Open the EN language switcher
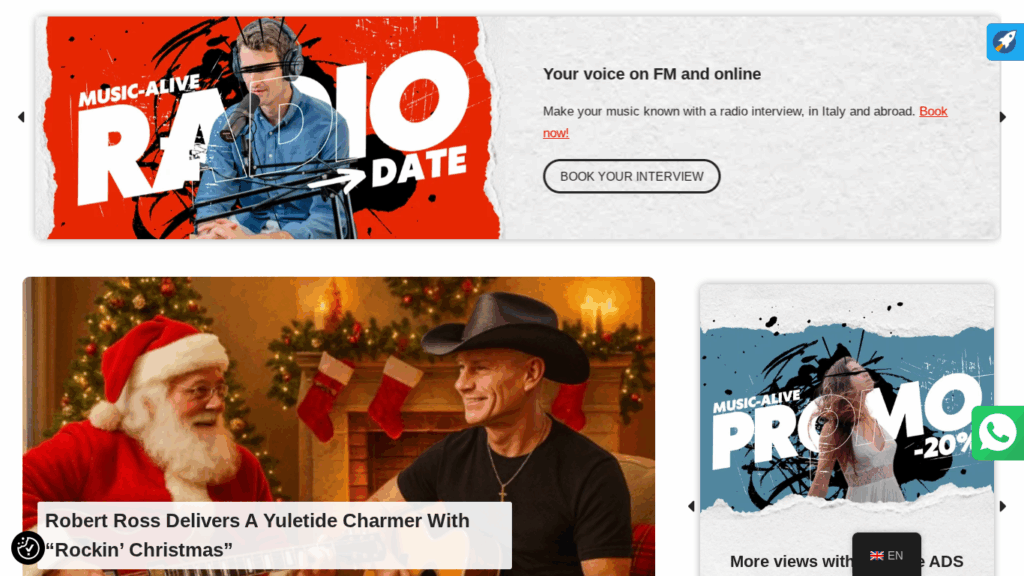The height and width of the screenshot is (576, 1024). pyautogui.click(x=886, y=555)
